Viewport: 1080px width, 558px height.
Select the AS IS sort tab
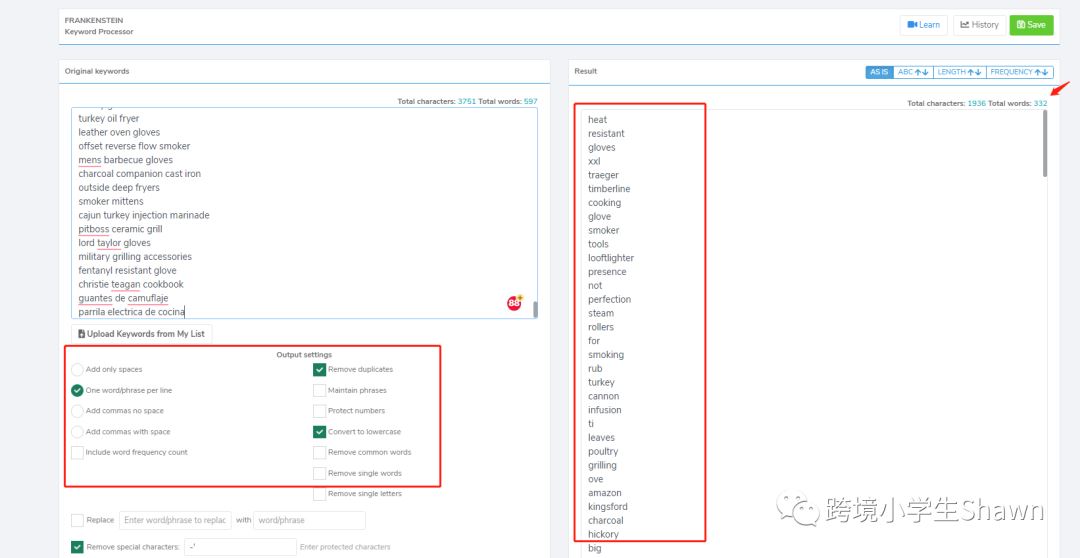pos(880,72)
